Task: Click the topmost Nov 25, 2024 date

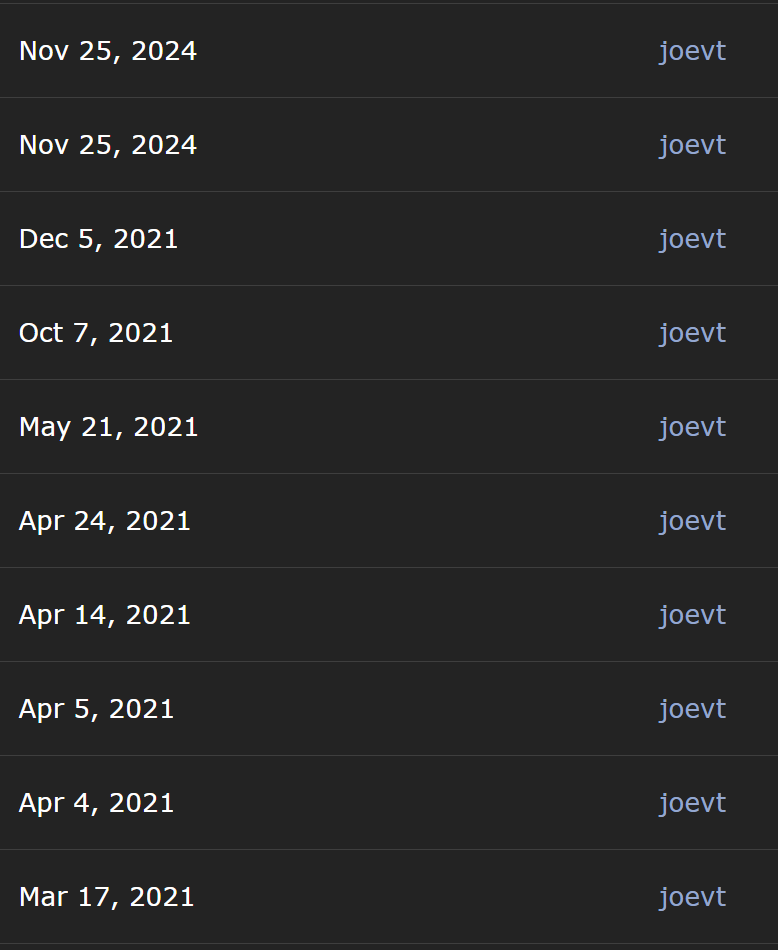Action: 108,51
